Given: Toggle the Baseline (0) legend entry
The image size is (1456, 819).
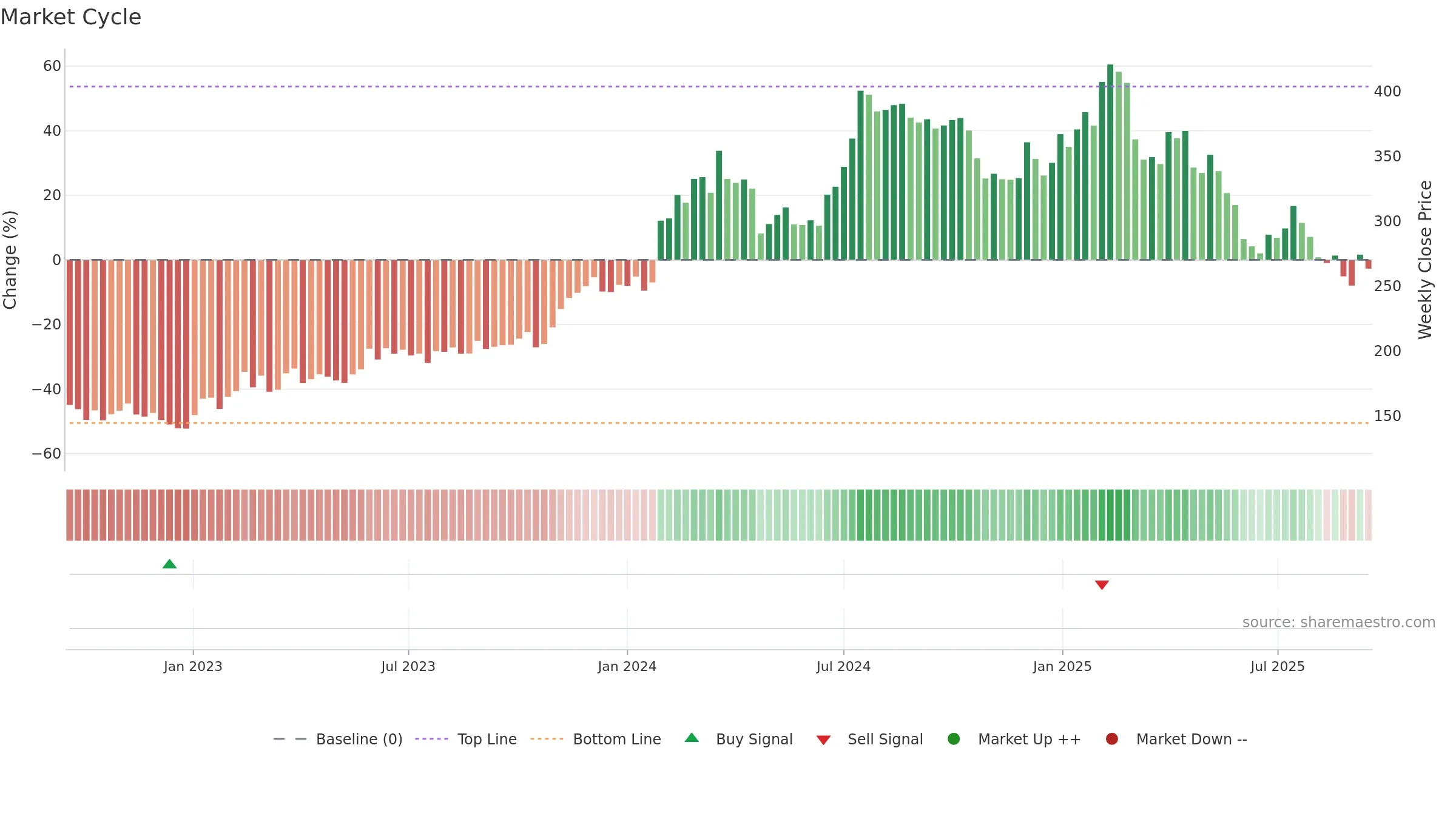Looking at the screenshot, I should tap(338, 739).
